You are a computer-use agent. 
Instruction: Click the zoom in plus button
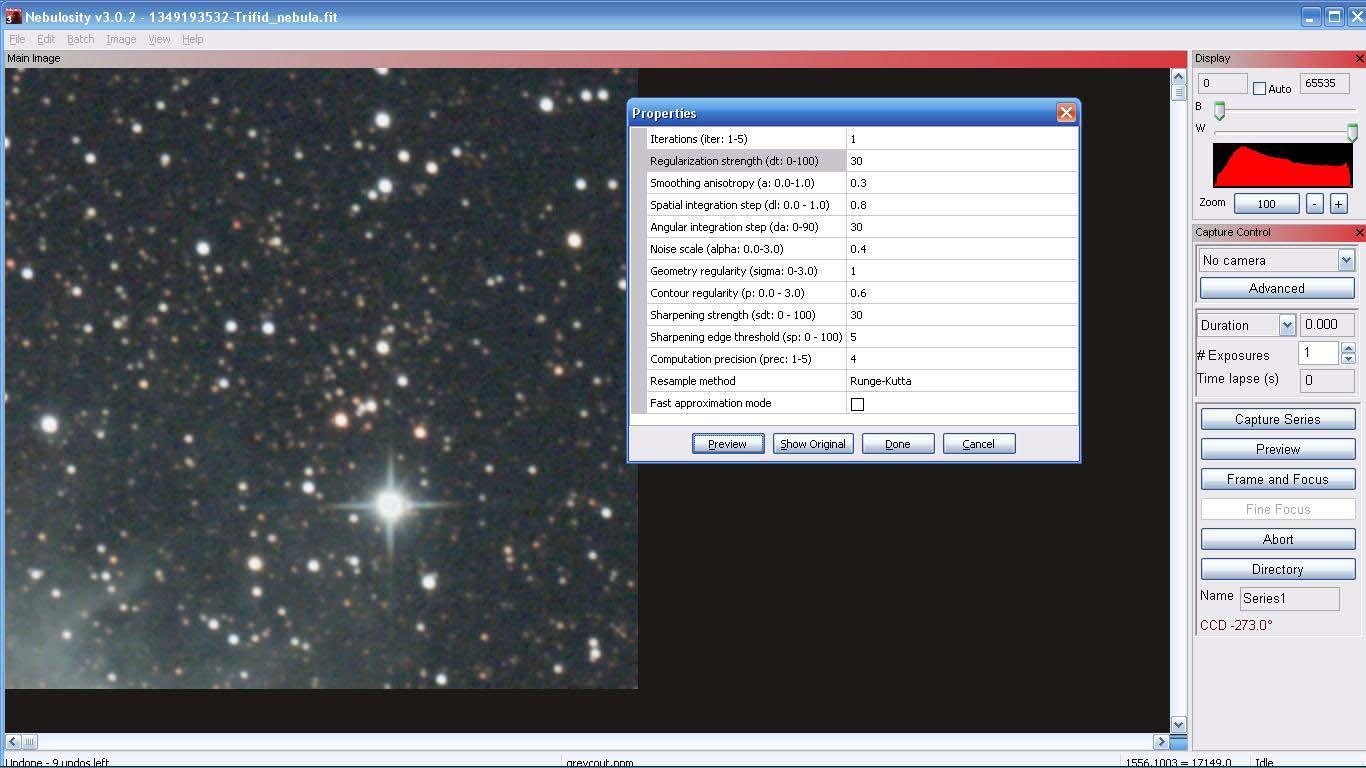click(x=1338, y=204)
